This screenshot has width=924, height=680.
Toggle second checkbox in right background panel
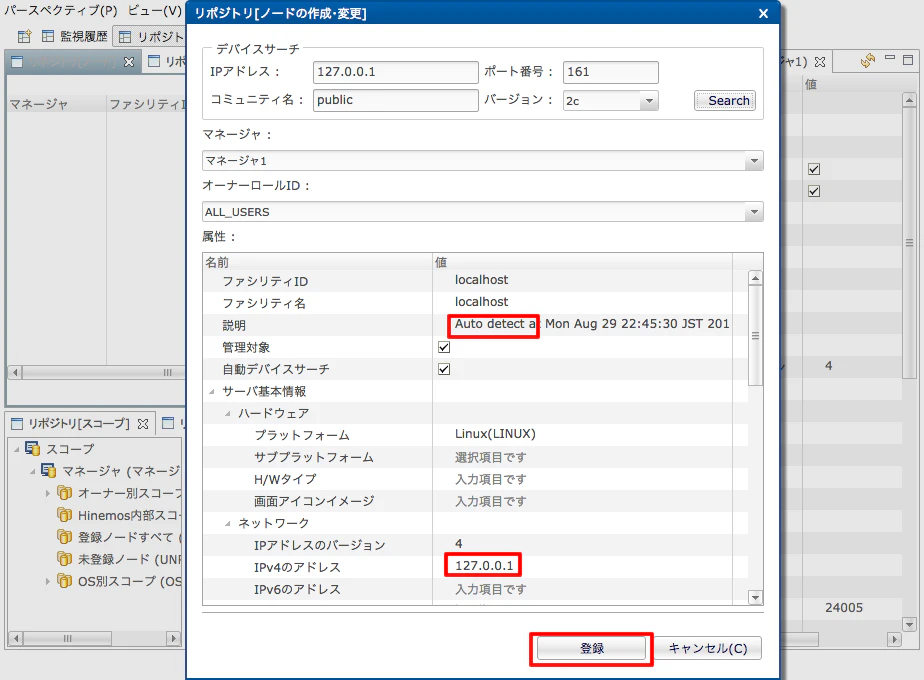tap(814, 191)
